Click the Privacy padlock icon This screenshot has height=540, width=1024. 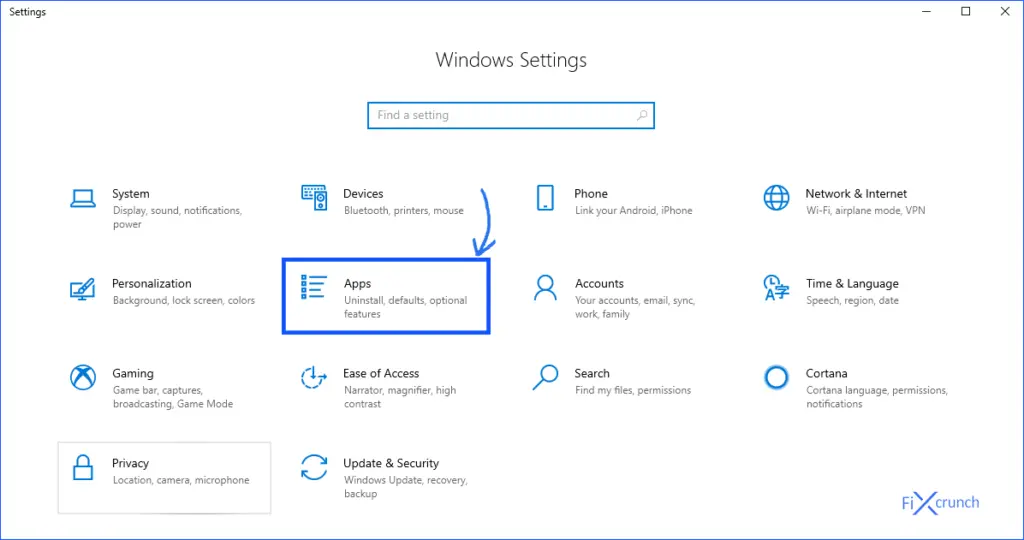(83, 467)
